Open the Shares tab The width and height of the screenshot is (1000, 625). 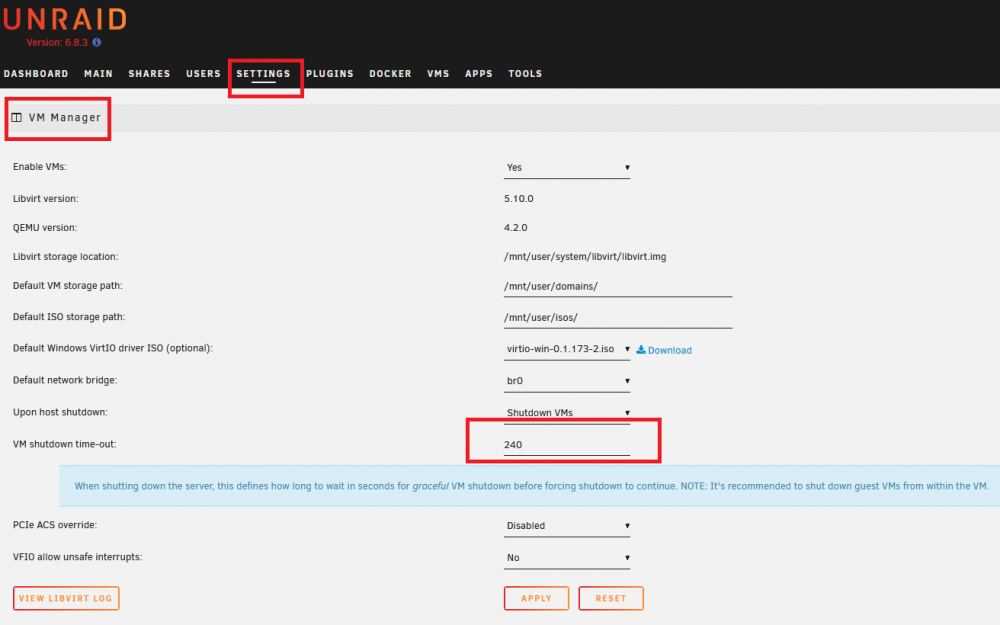tap(149, 74)
